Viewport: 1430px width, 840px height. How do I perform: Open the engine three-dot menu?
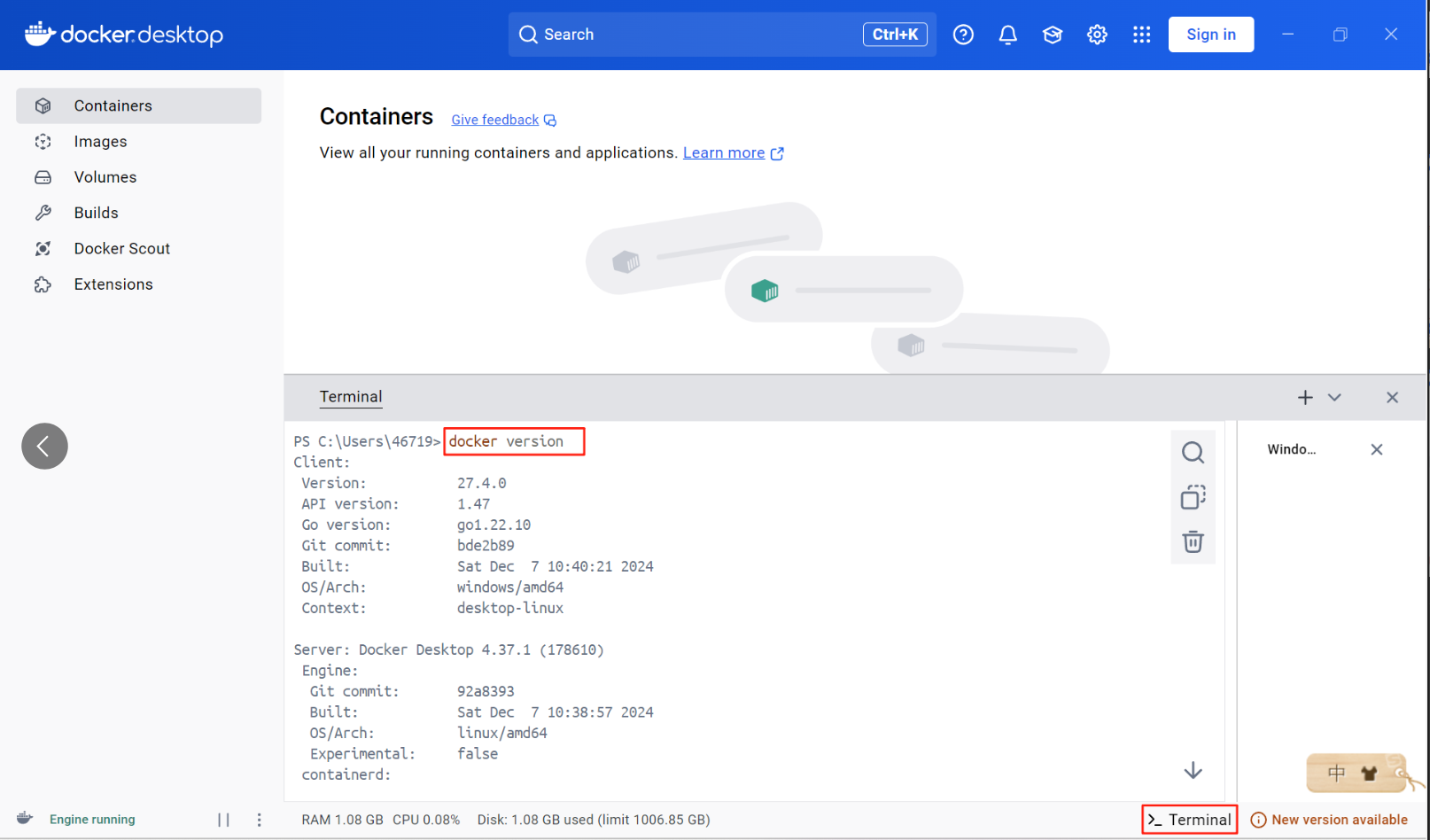tap(259, 820)
